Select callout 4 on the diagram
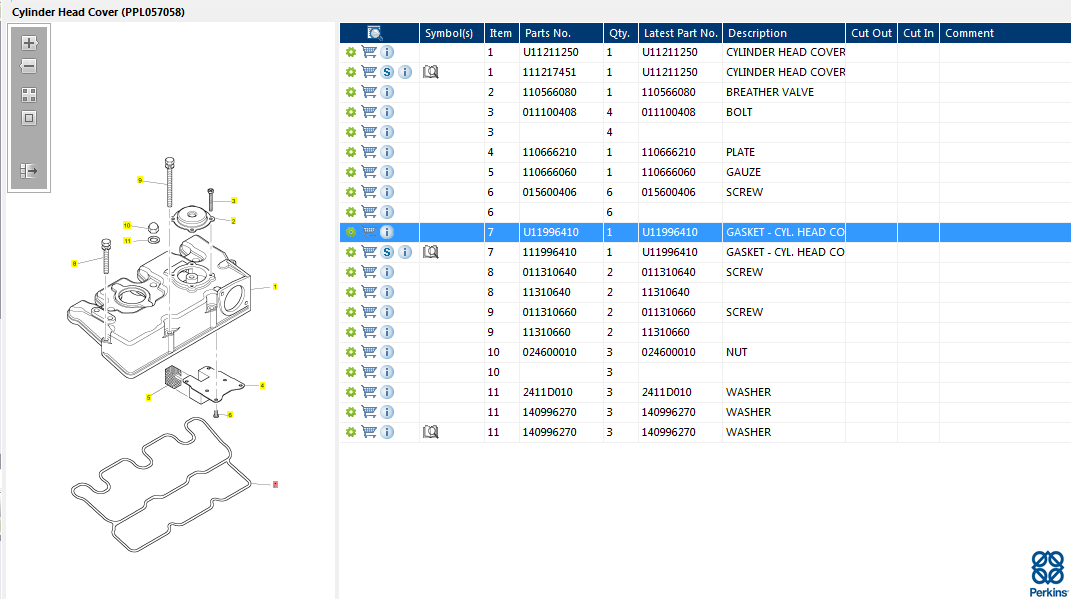This screenshot has width=1071, height=599. click(x=262, y=386)
